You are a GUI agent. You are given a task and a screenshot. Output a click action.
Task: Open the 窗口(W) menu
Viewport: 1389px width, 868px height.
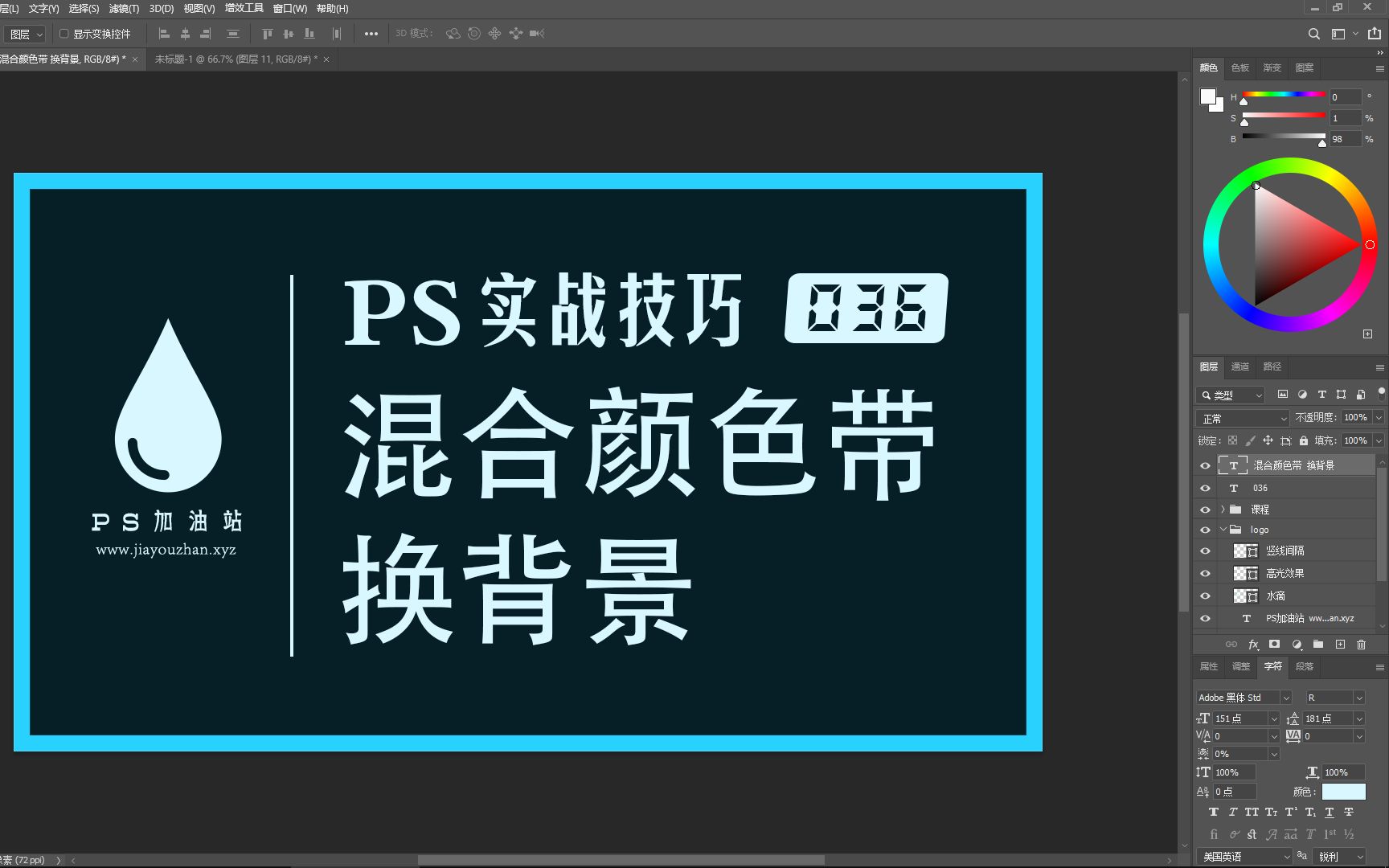pos(289,9)
